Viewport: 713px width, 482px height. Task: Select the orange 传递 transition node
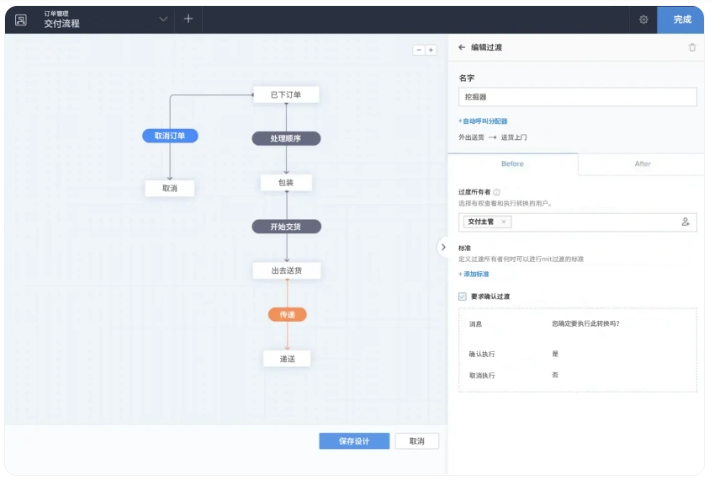coord(287,314)
